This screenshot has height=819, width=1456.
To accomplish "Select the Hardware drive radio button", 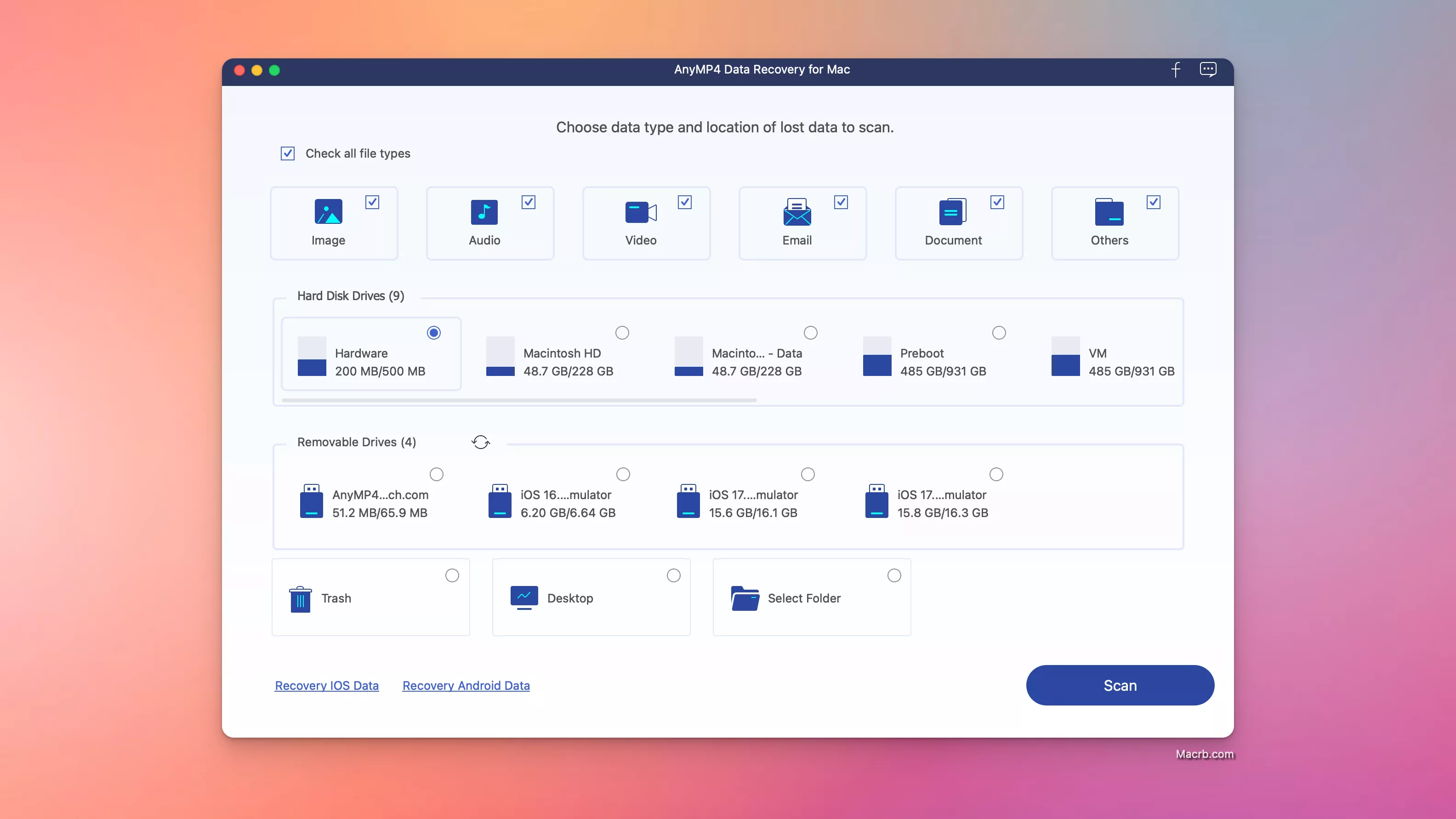I will (x=433, y=333).
